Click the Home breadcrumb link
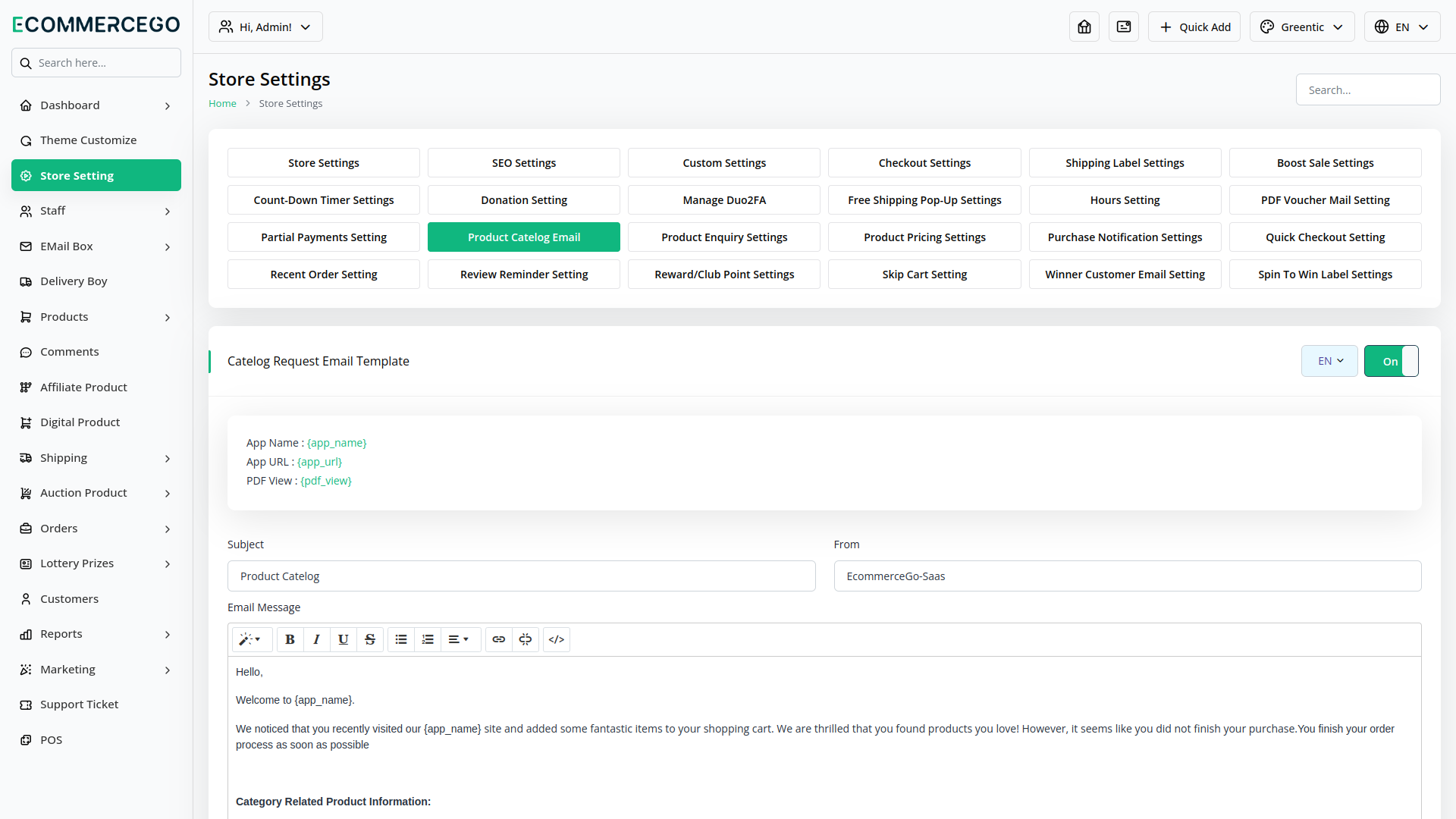 point(222,103)
